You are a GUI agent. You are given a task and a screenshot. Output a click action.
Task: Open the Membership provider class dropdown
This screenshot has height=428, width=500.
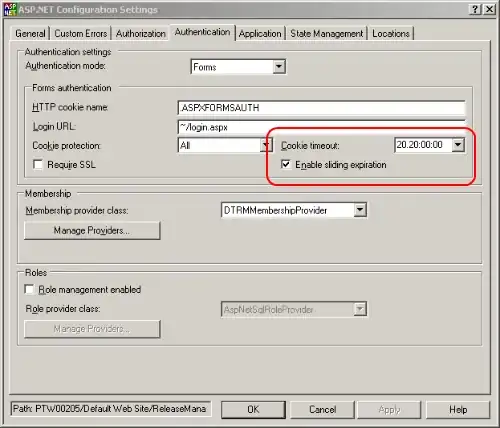coord(360,210)
